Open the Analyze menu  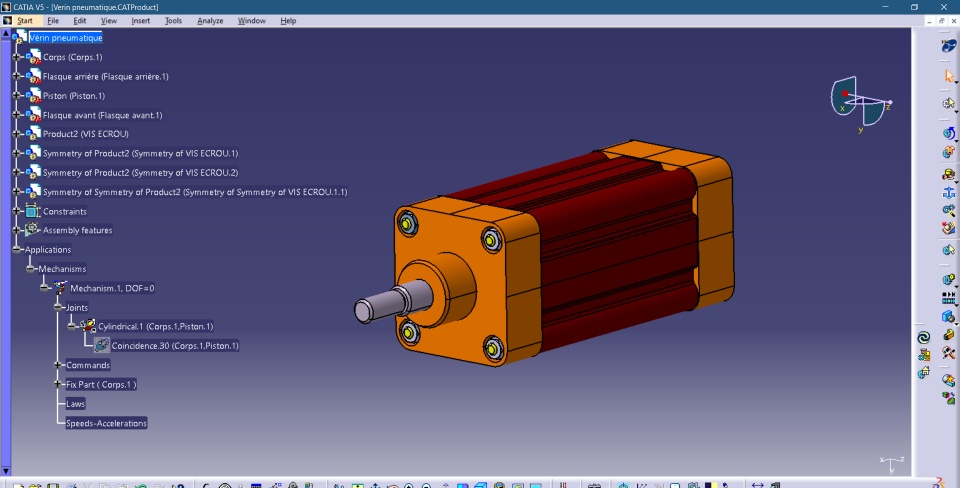click(210, 21)
